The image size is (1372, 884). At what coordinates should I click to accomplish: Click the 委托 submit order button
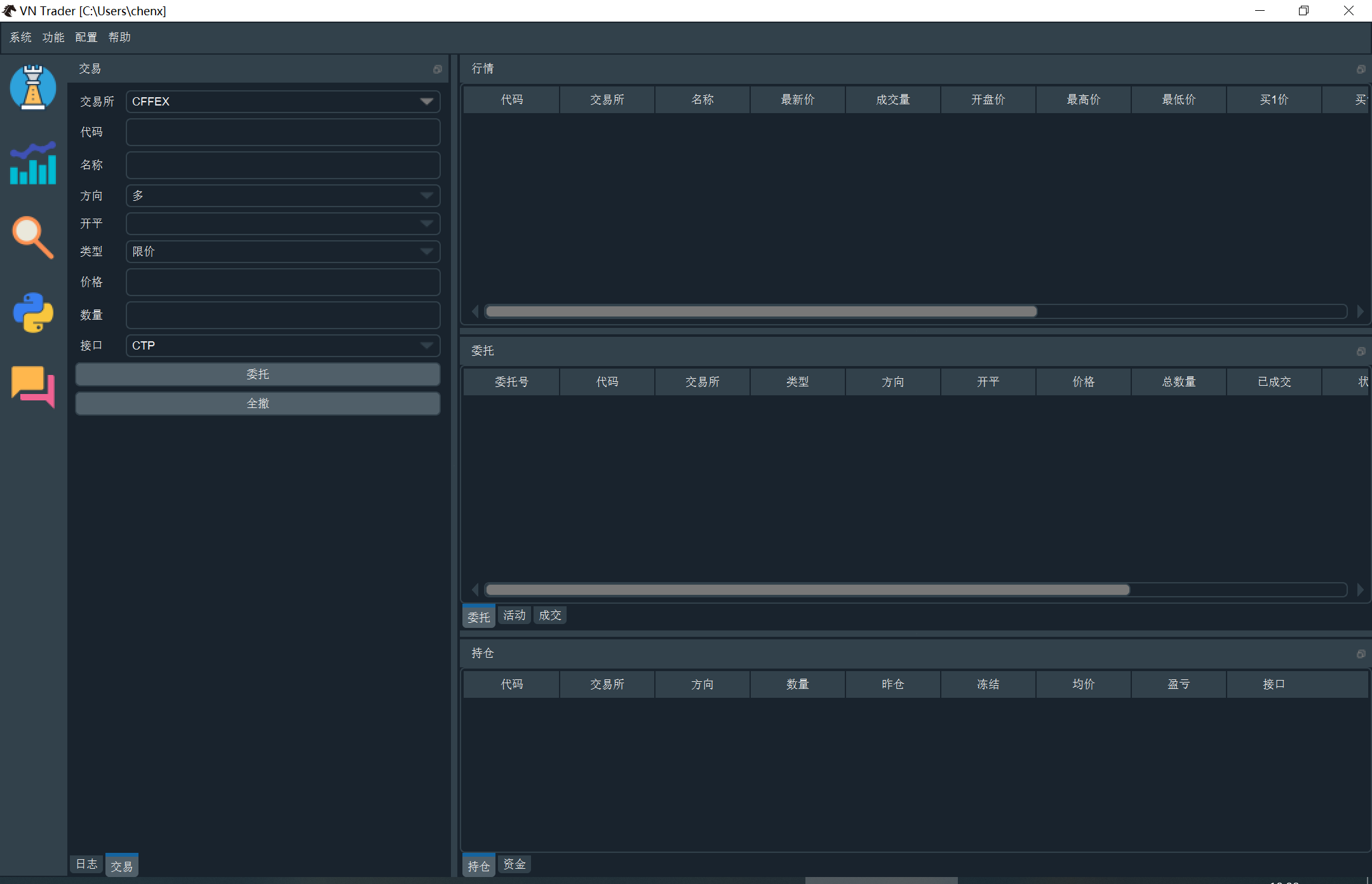tap(257, 374)
